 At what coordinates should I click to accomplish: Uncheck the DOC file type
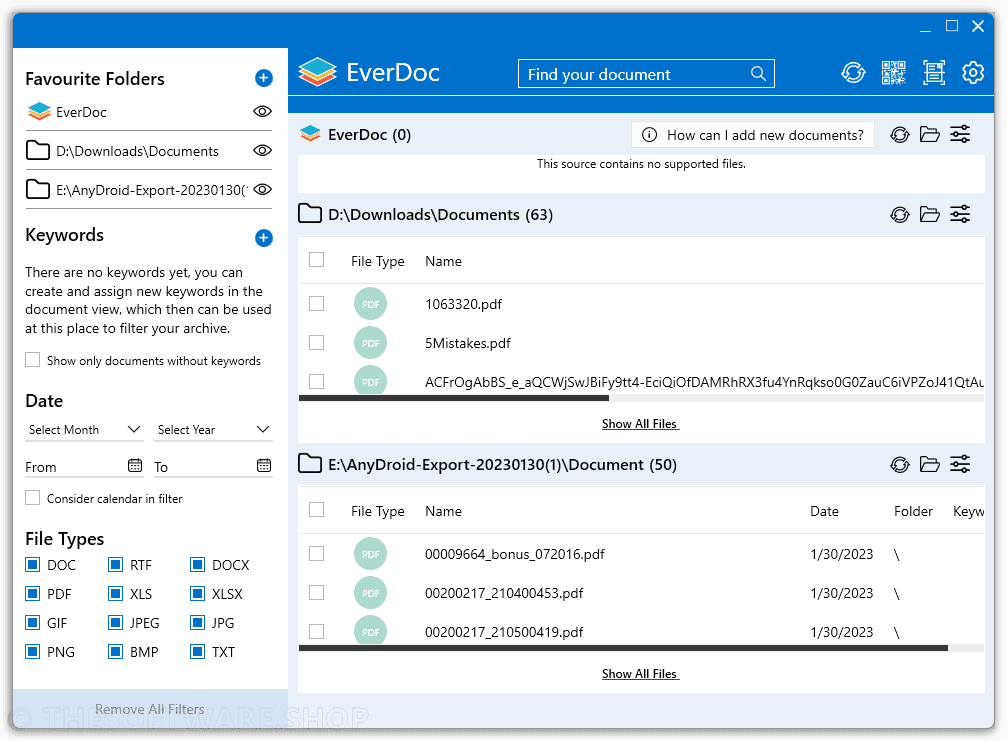point(33,564)
